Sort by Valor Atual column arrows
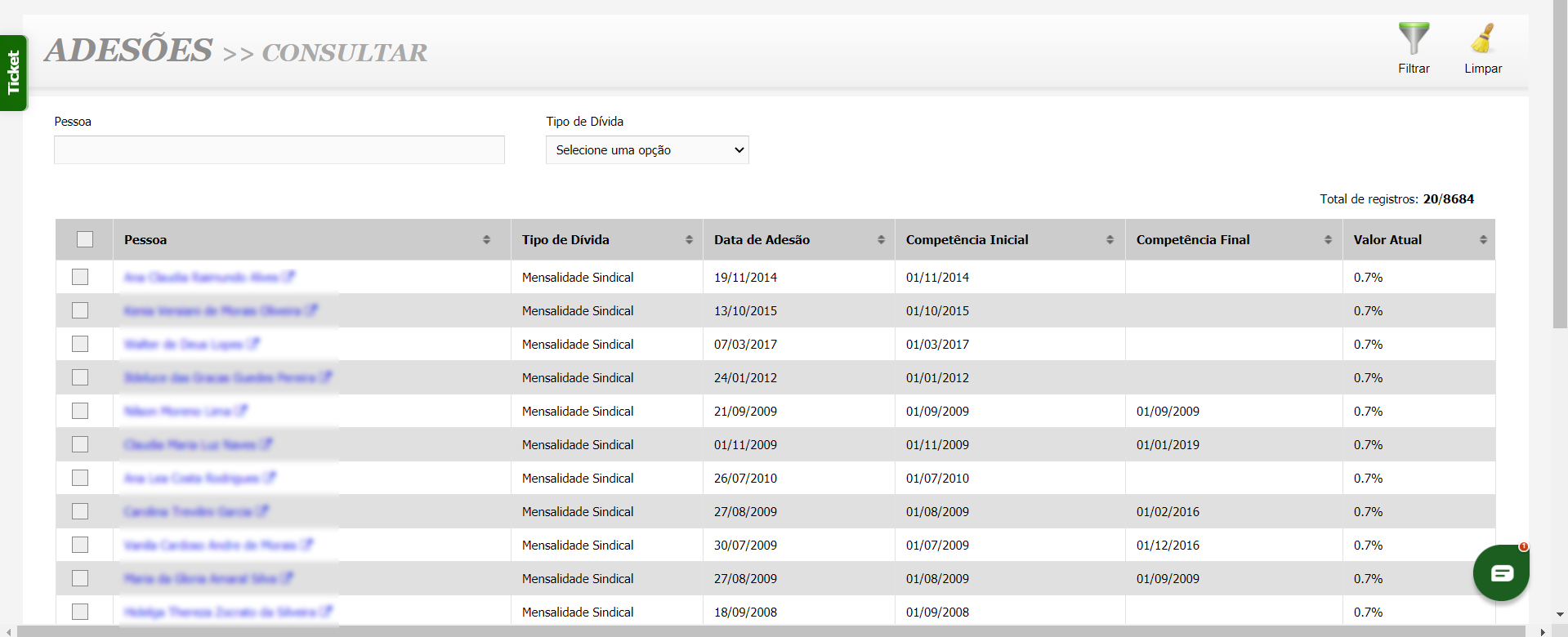Viewport: 1568px width, 637px height. pos(1483,240)
